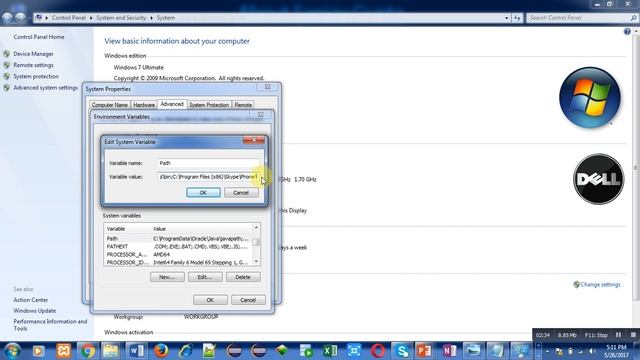Click the refresh button beside address bar

coord(517,18)
